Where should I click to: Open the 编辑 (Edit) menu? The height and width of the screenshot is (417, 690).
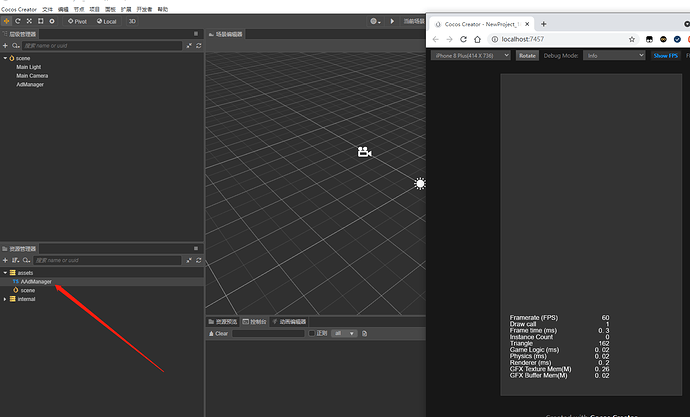[x=63, y=9]
